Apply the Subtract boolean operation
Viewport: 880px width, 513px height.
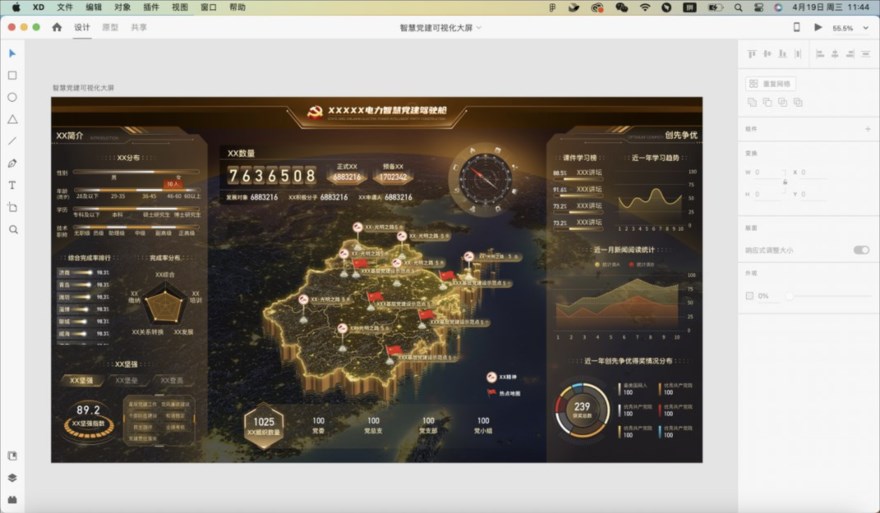767,102
